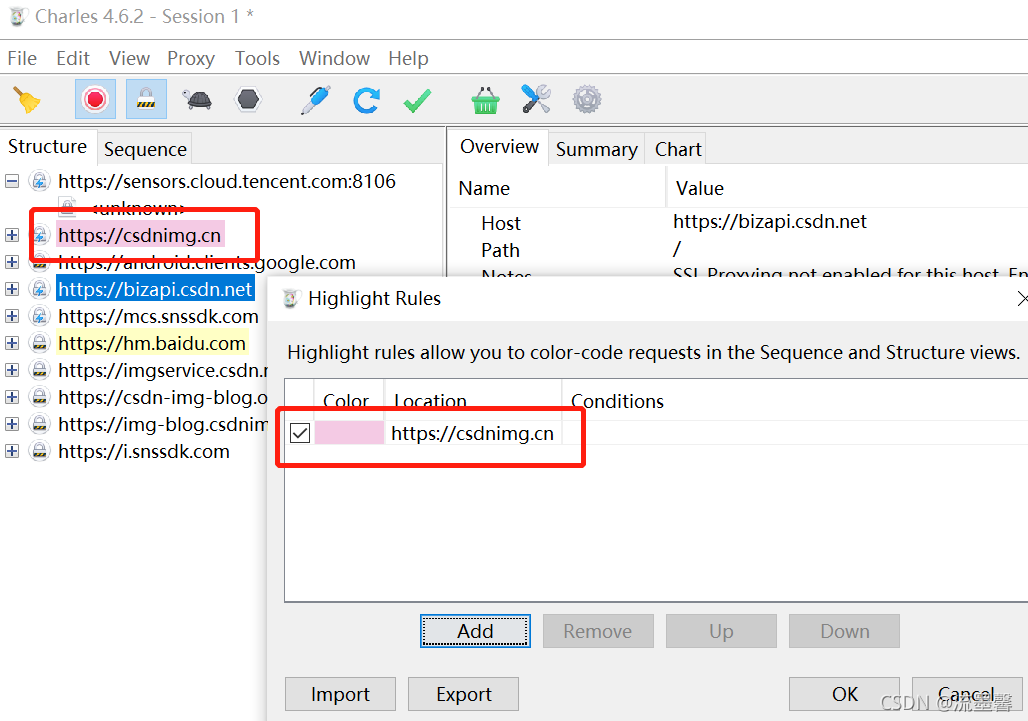Screen dimensions: 1028x721
Task: Open the Window menu
Action: [x=334, y=58]
